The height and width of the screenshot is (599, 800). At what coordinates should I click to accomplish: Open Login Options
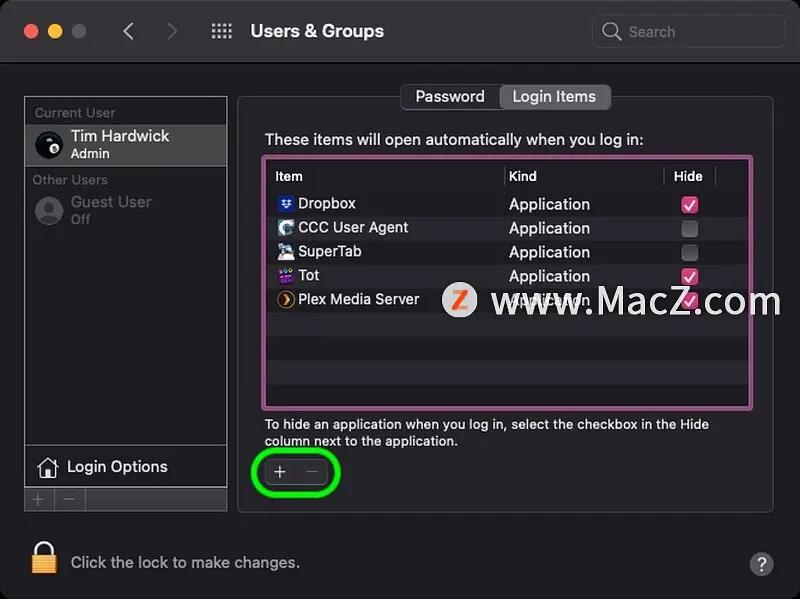click(126, 466)
